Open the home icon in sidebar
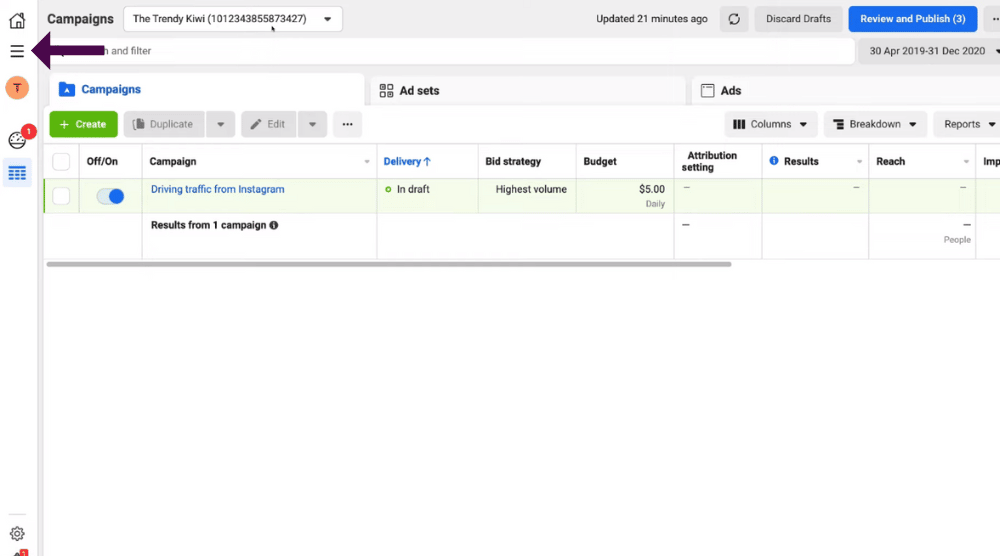The height and width of the screenshot is (556, 1000). [x=17, y=20]
